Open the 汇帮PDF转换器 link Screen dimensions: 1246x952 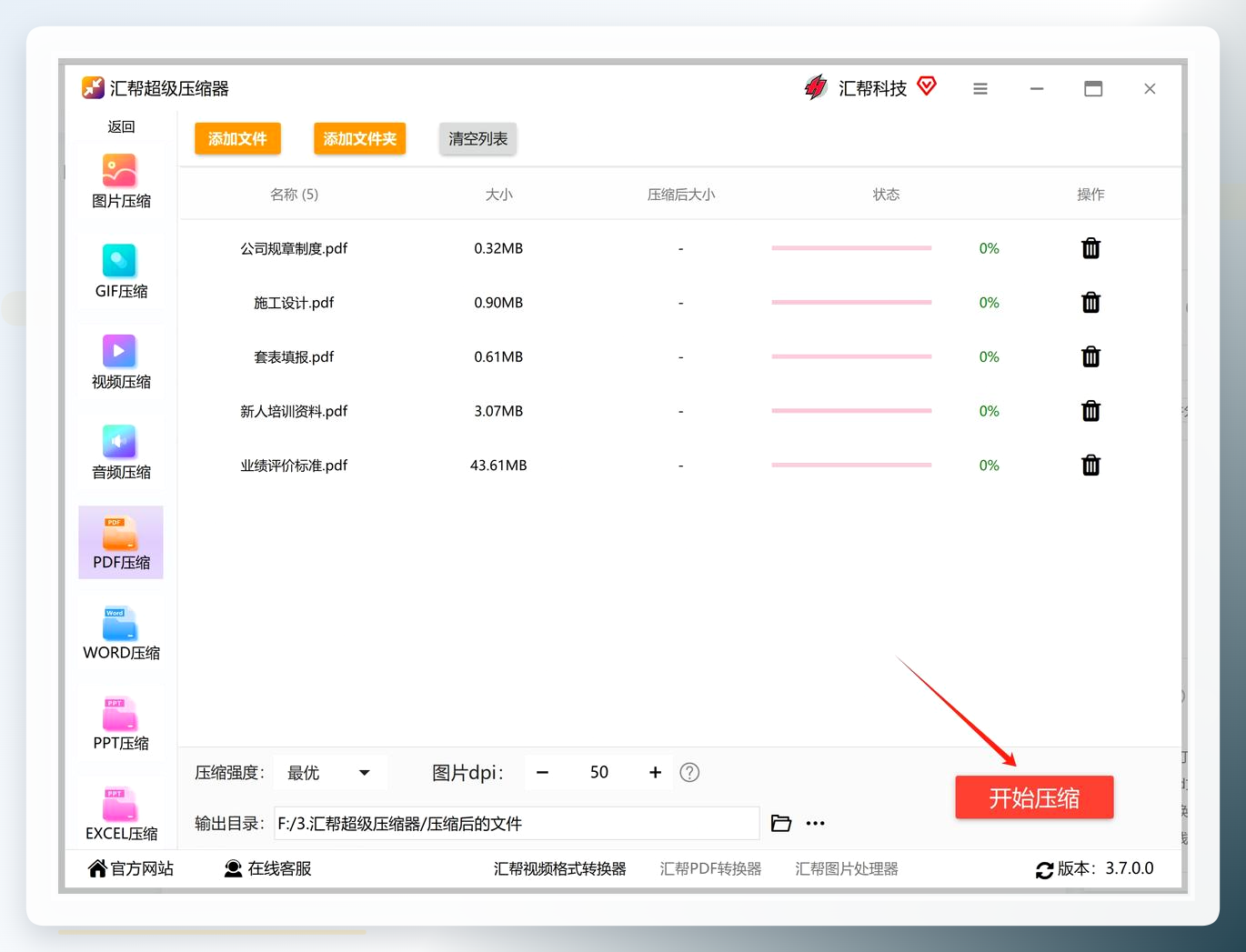[x=710, y=868]
